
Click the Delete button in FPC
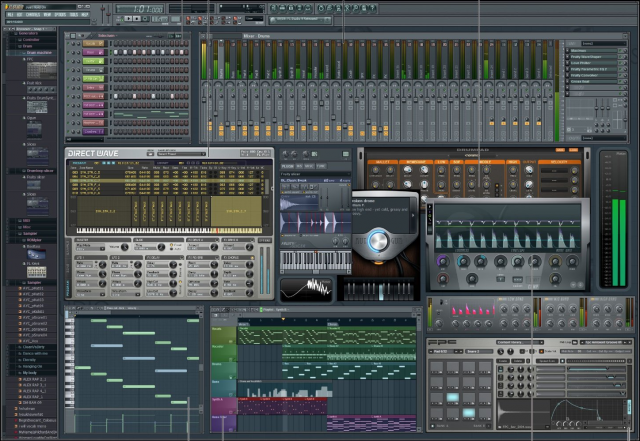518,361
